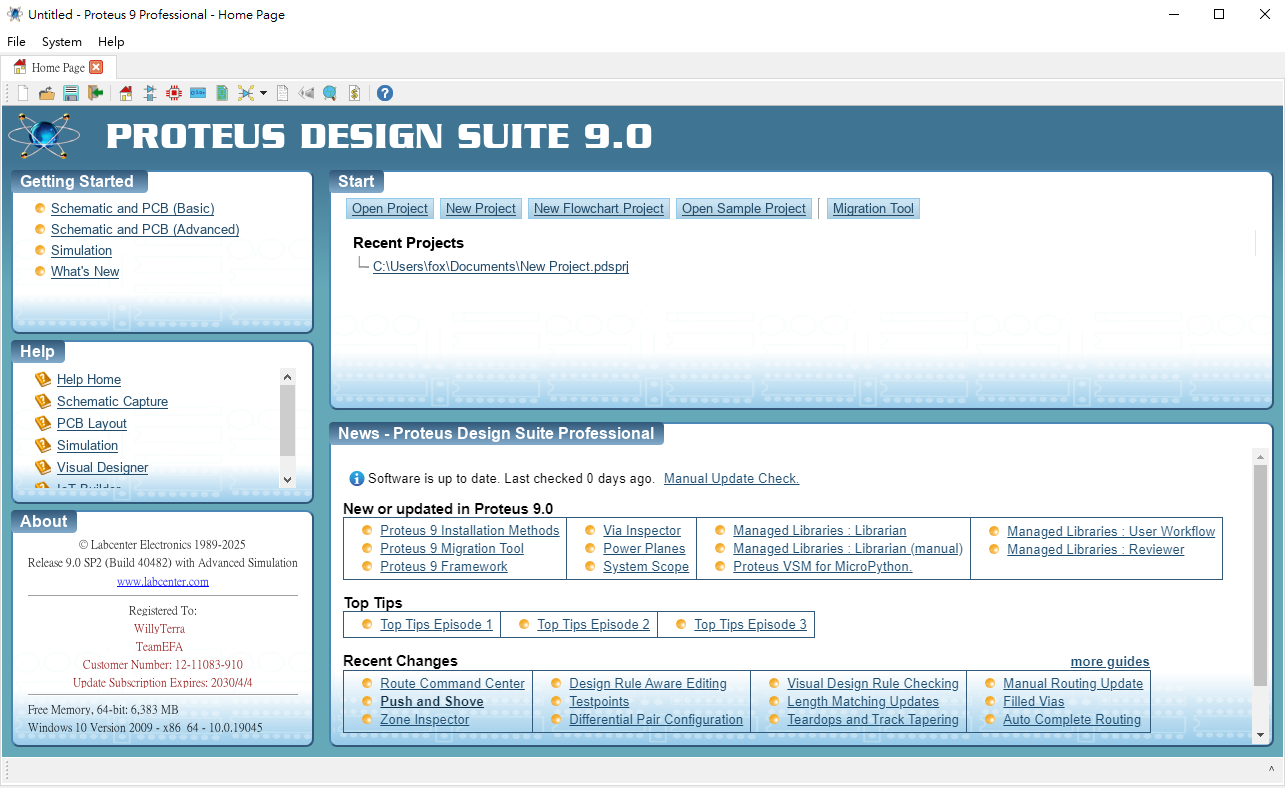
Task: Open Schematic Capture help link
Action: click(112, 401)
